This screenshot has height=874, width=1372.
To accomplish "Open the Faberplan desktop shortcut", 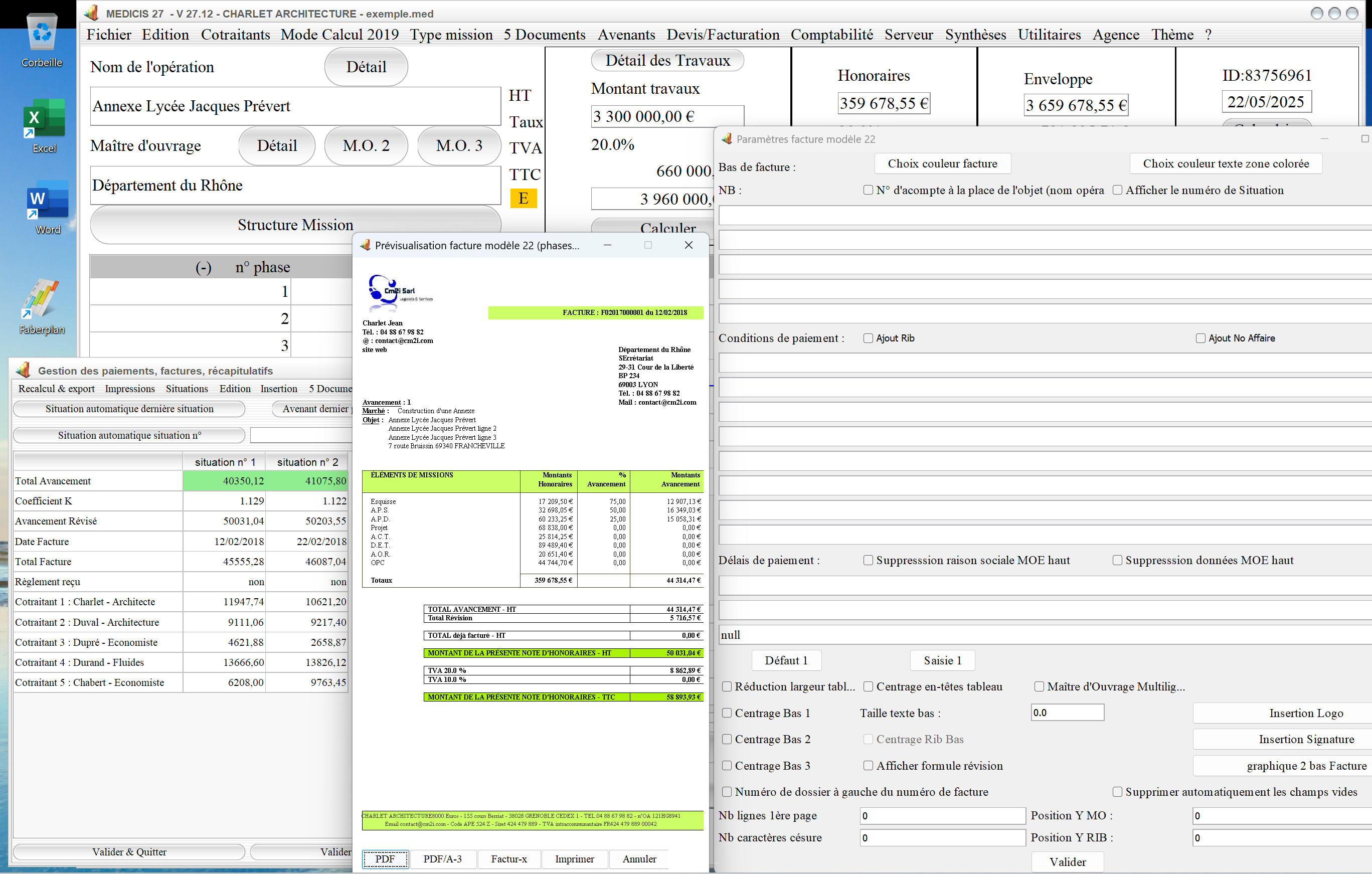I will tap(42, 306).
